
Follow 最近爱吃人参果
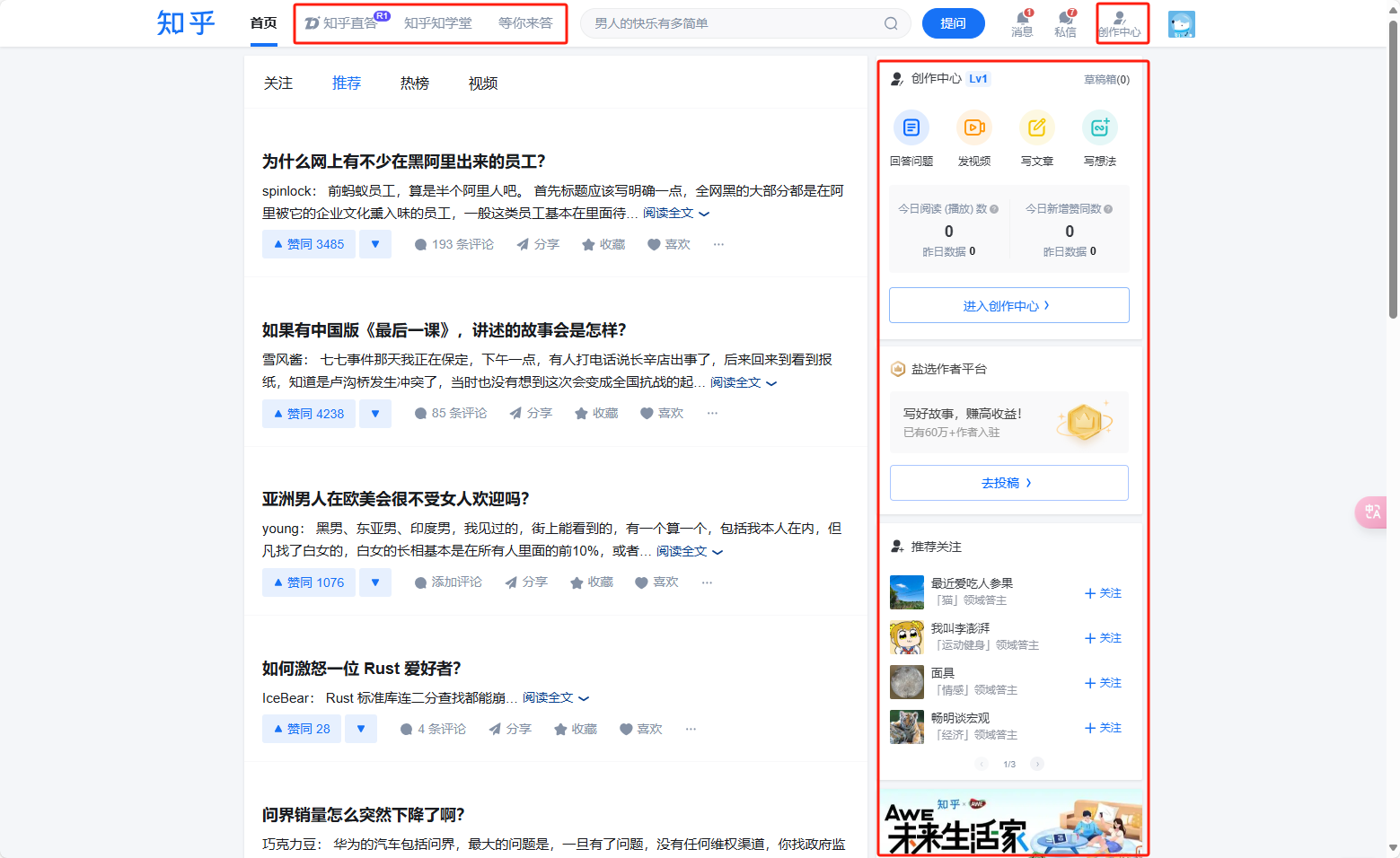1103,592
